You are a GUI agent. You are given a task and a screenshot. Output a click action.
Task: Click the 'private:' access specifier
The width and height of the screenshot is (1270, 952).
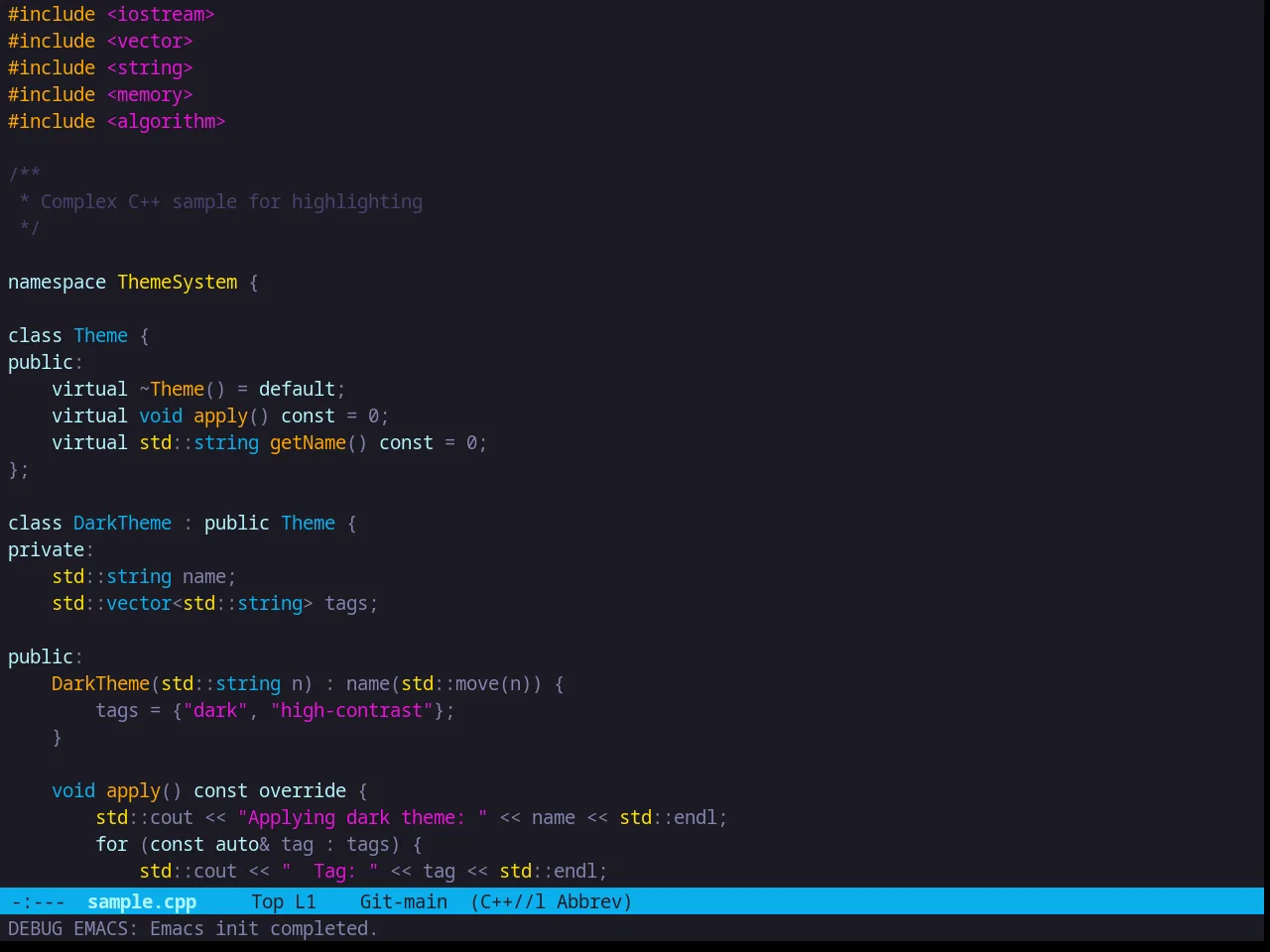click(x=51, y=549)
